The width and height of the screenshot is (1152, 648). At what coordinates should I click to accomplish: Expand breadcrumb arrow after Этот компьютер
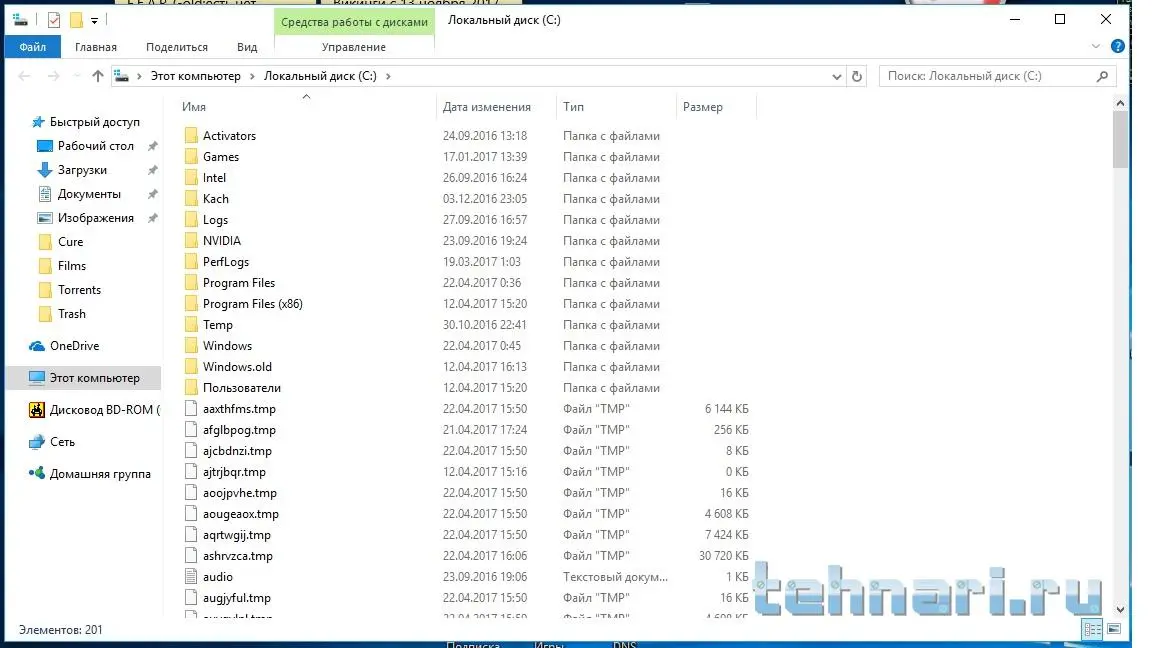click(252, 76)
